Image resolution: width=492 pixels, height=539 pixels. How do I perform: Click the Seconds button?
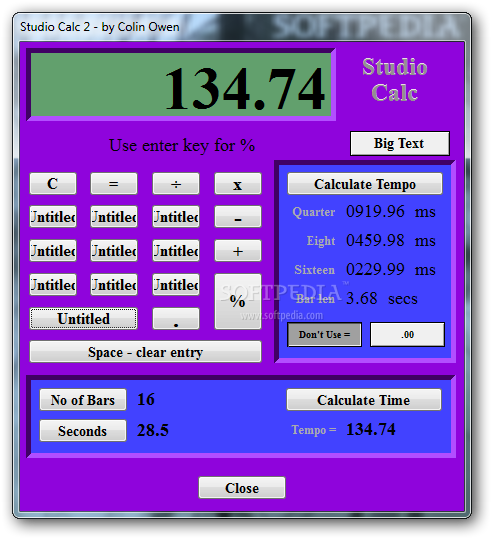83,430
